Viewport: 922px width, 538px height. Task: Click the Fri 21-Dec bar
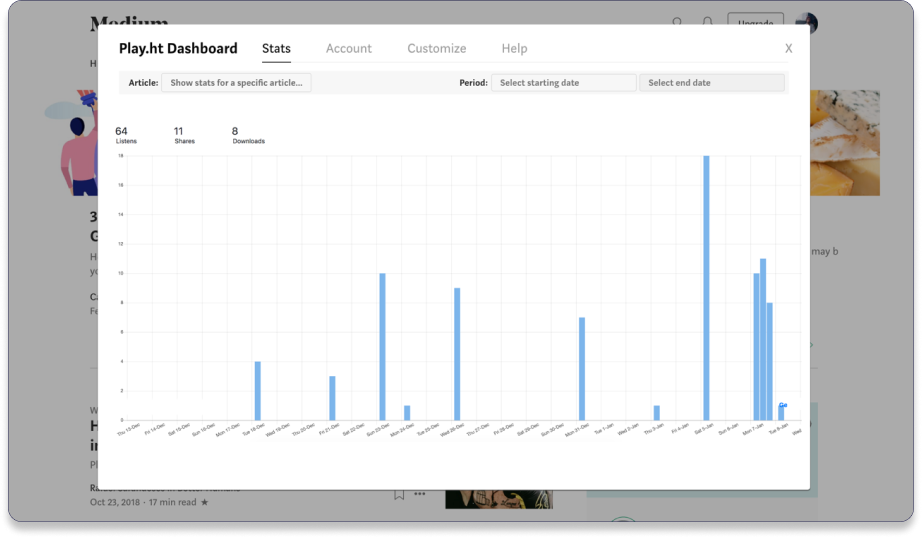click(x=332, y=398)
